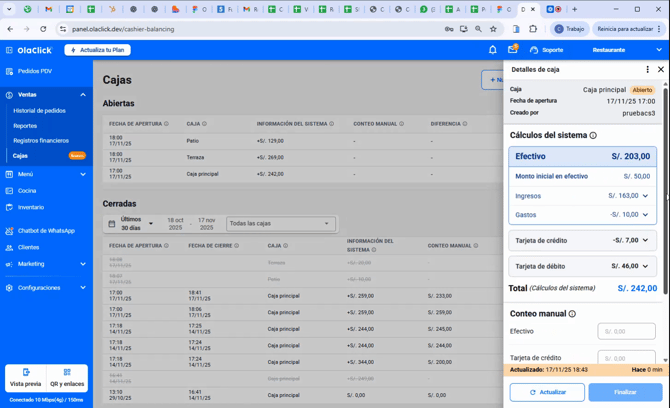Click the Tarjeta de crédito manual count input

coord(626,357)
